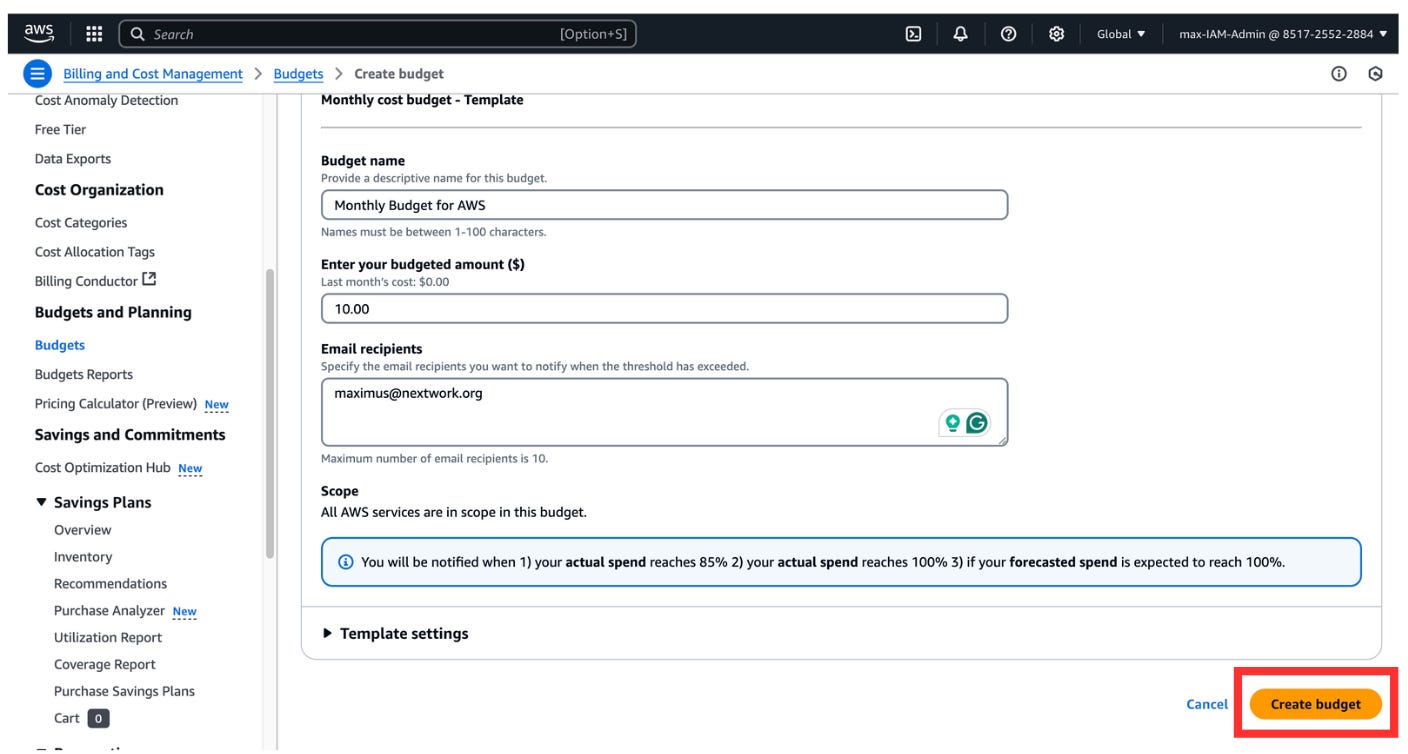Open Savings Plans Recommendations
Image resolution: width=1408 pixels, height=754 pixels.
pyautogui.click(x=111, y=583)
